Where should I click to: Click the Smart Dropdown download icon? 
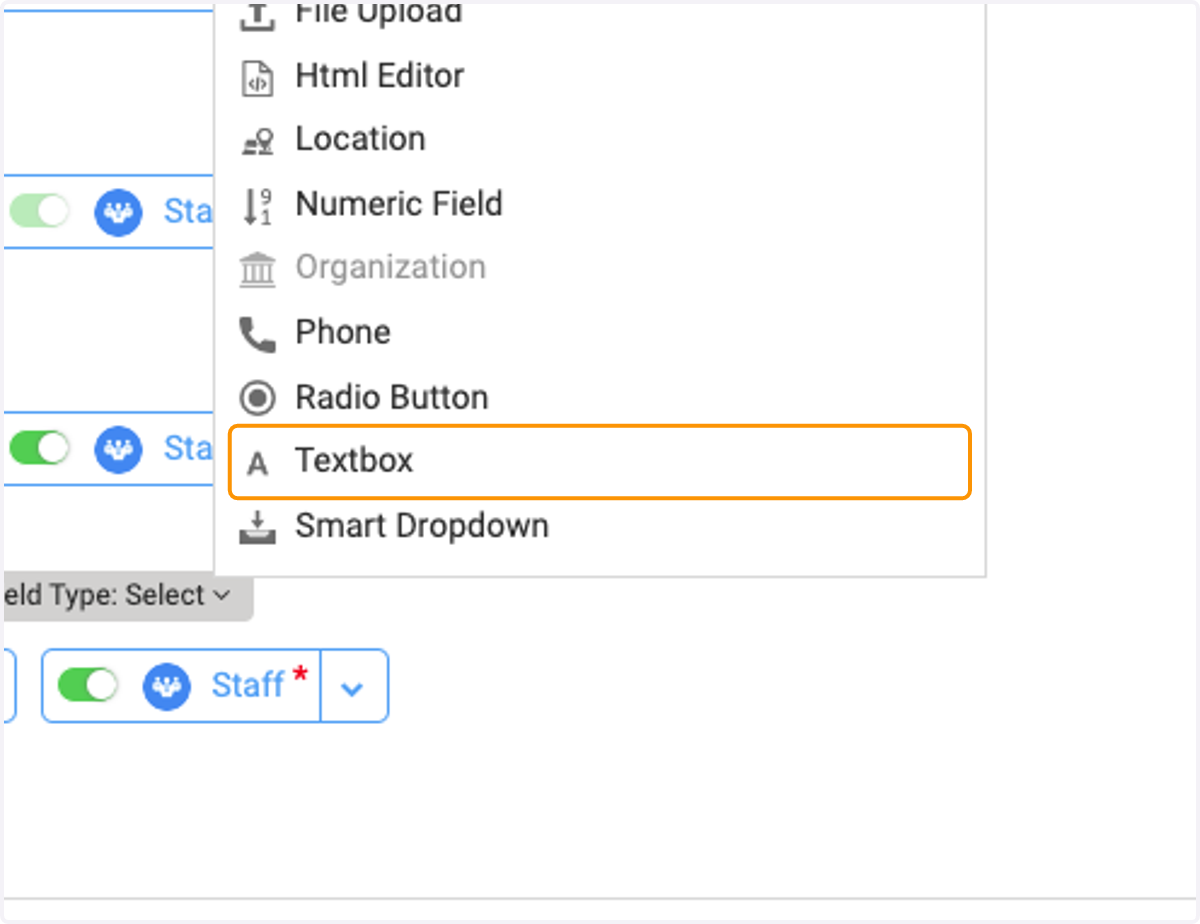tap(257, 527)
